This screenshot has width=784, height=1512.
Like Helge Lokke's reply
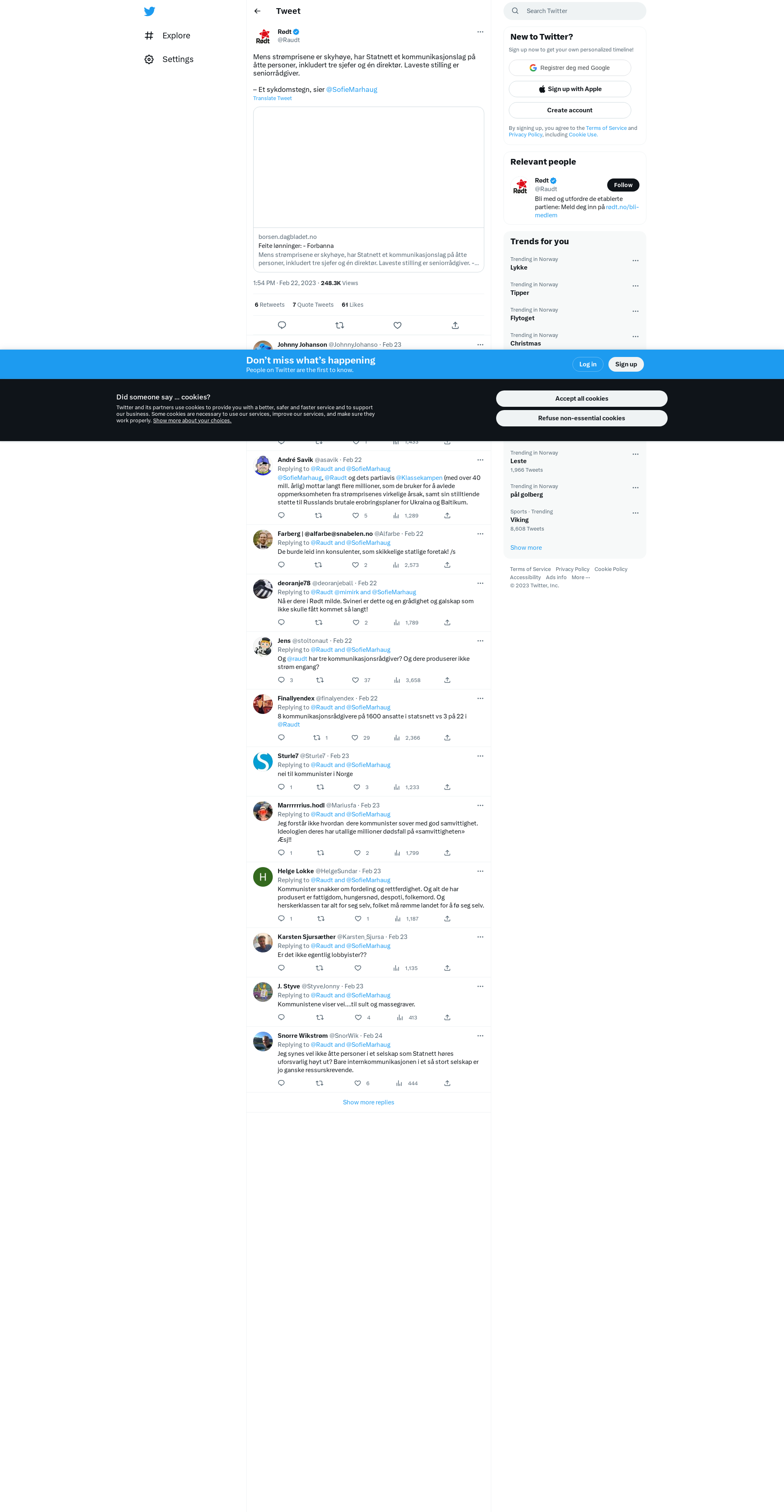358,918
